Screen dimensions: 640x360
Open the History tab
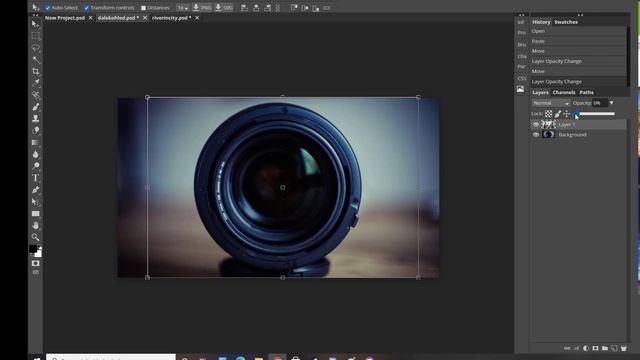point(541,22)
